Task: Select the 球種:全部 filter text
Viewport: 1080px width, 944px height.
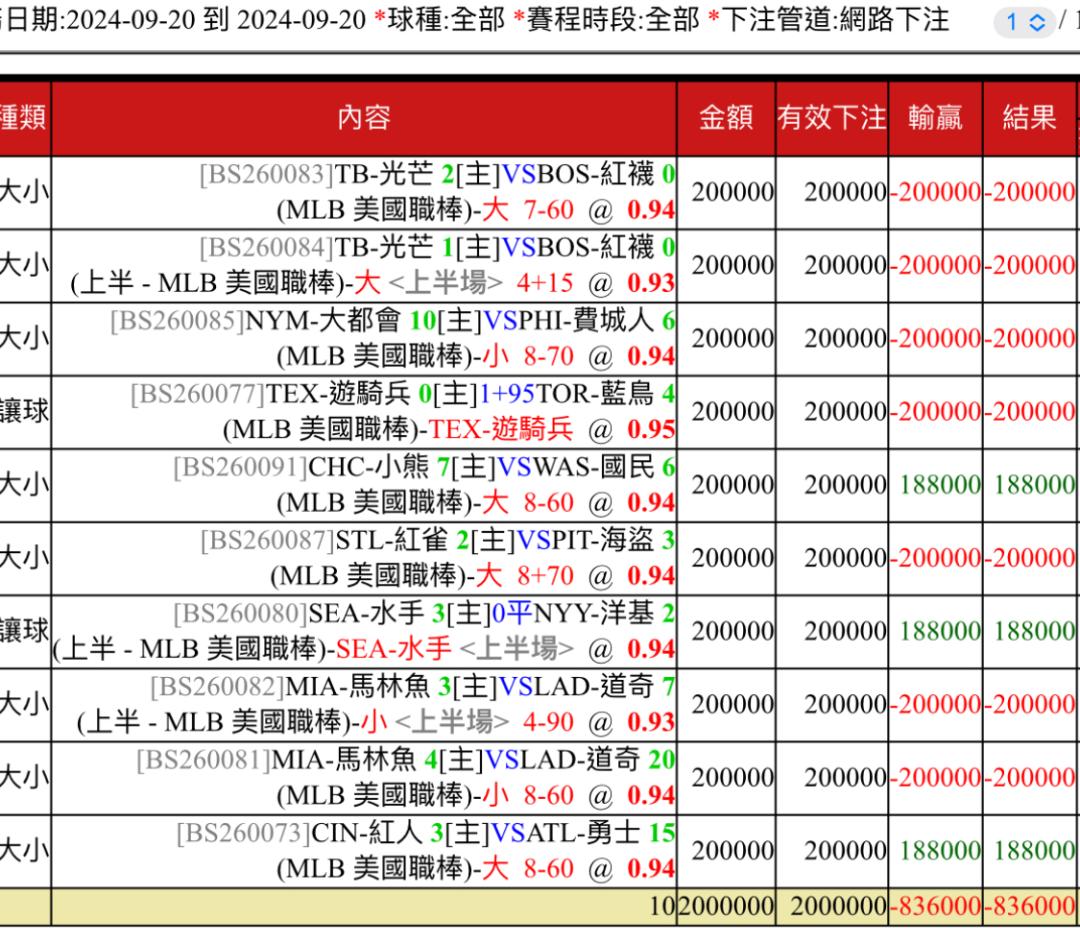Action: 446,20
